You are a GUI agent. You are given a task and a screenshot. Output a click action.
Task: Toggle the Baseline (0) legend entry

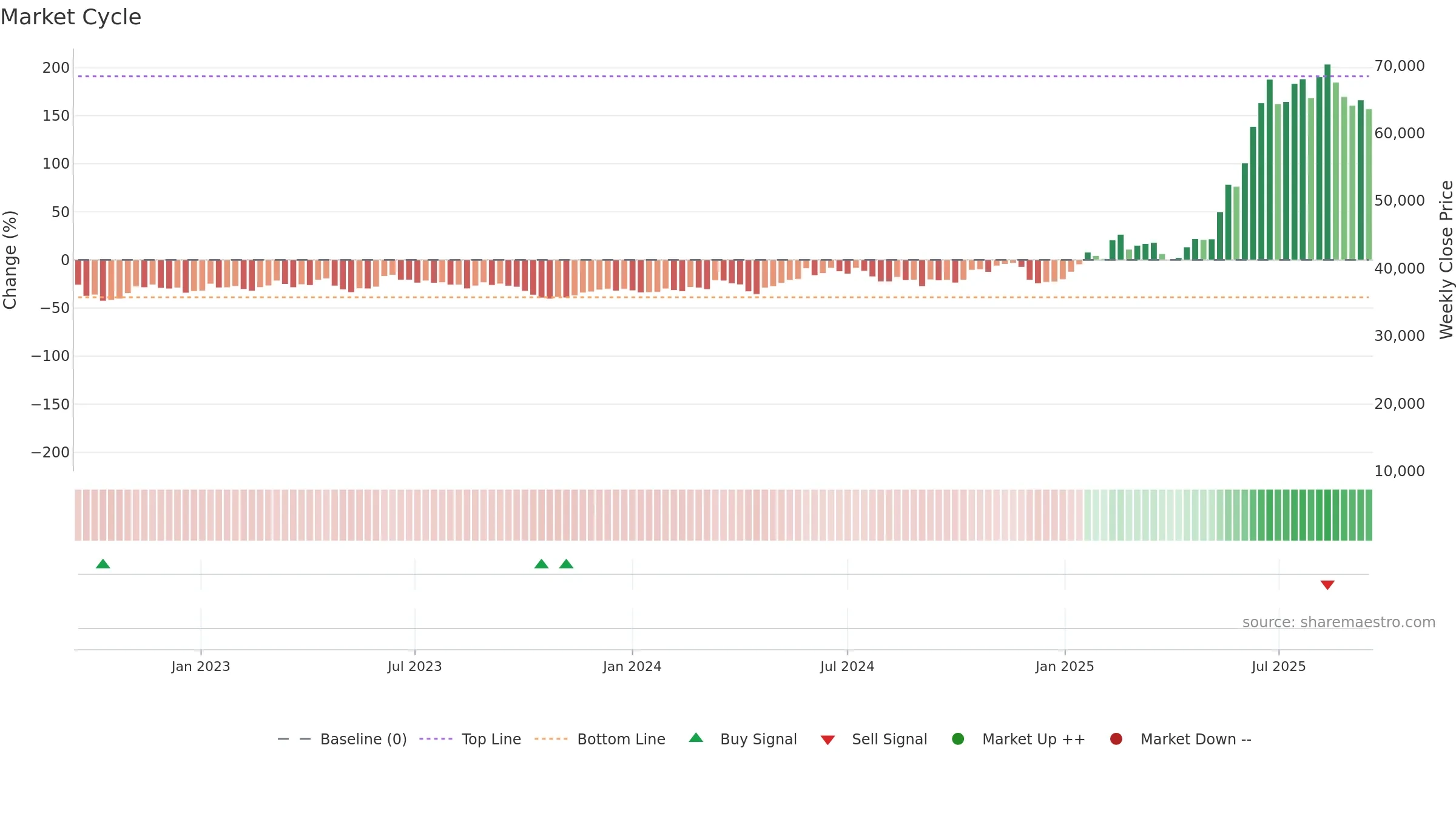[342, 739]
